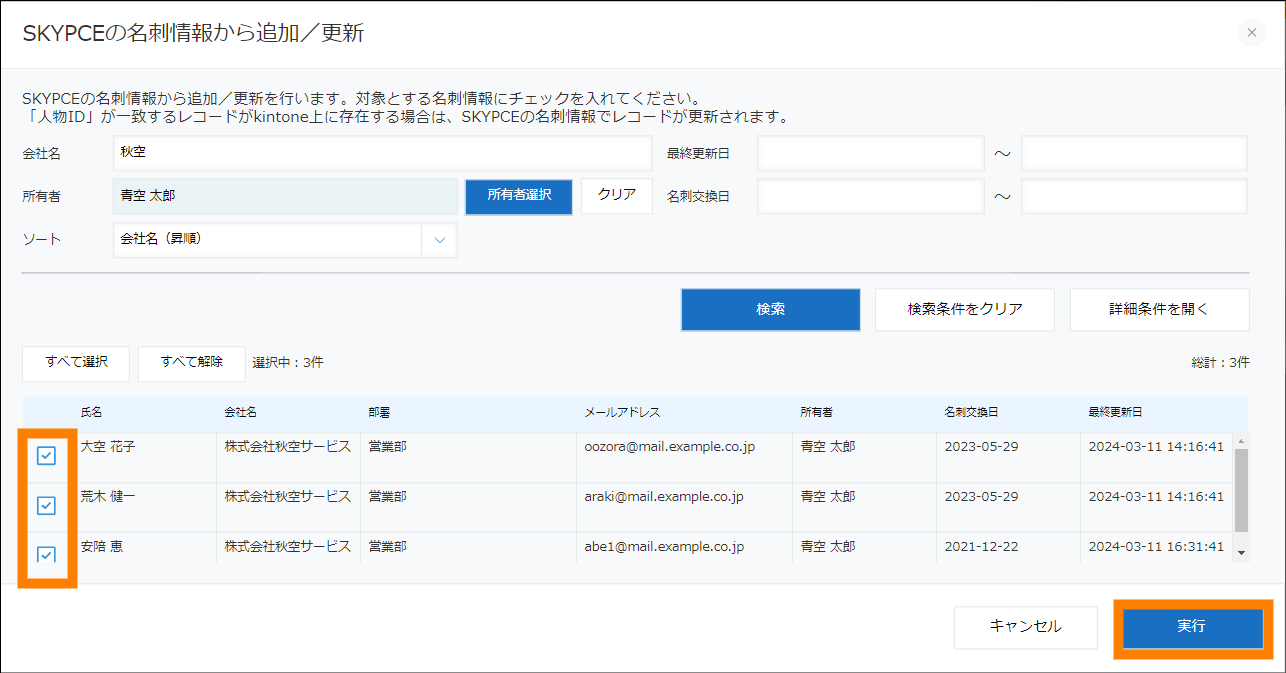Uncheck the checkbox for 荒木 健一
Screen dimensions: 1286x673
coord(46,506)
